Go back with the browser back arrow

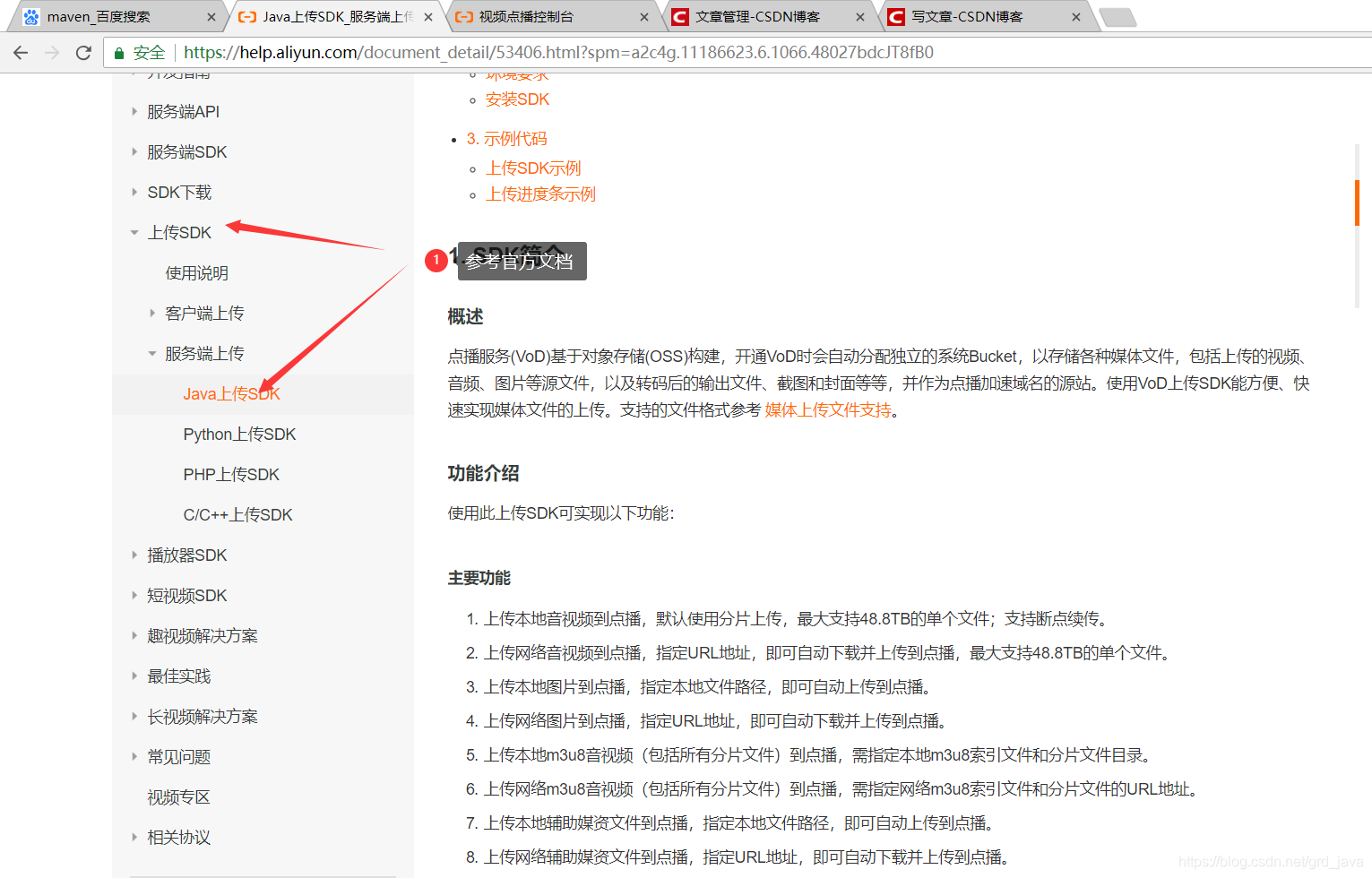21,53
